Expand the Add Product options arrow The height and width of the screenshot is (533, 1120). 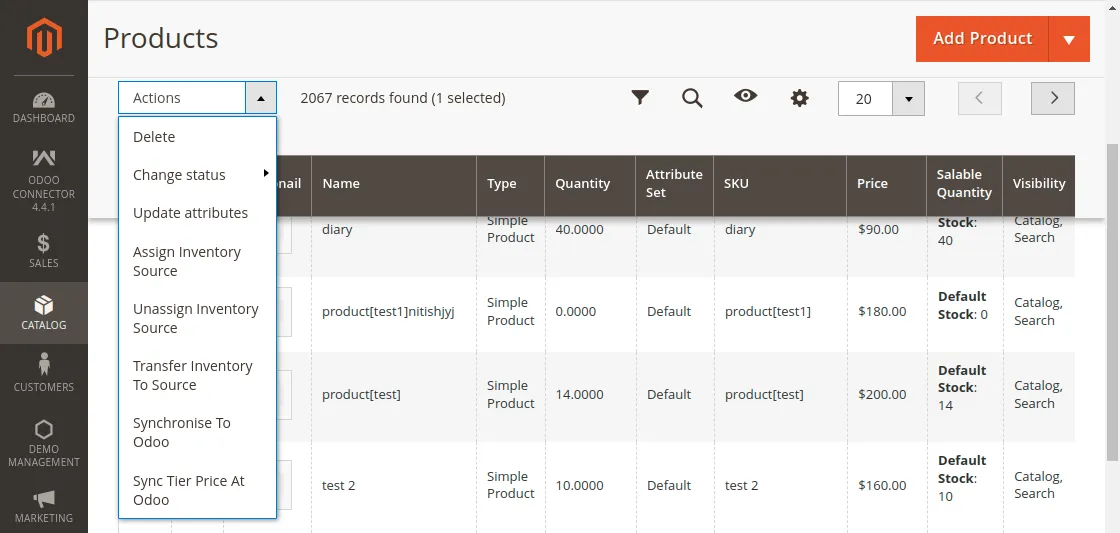[1069, 39]
